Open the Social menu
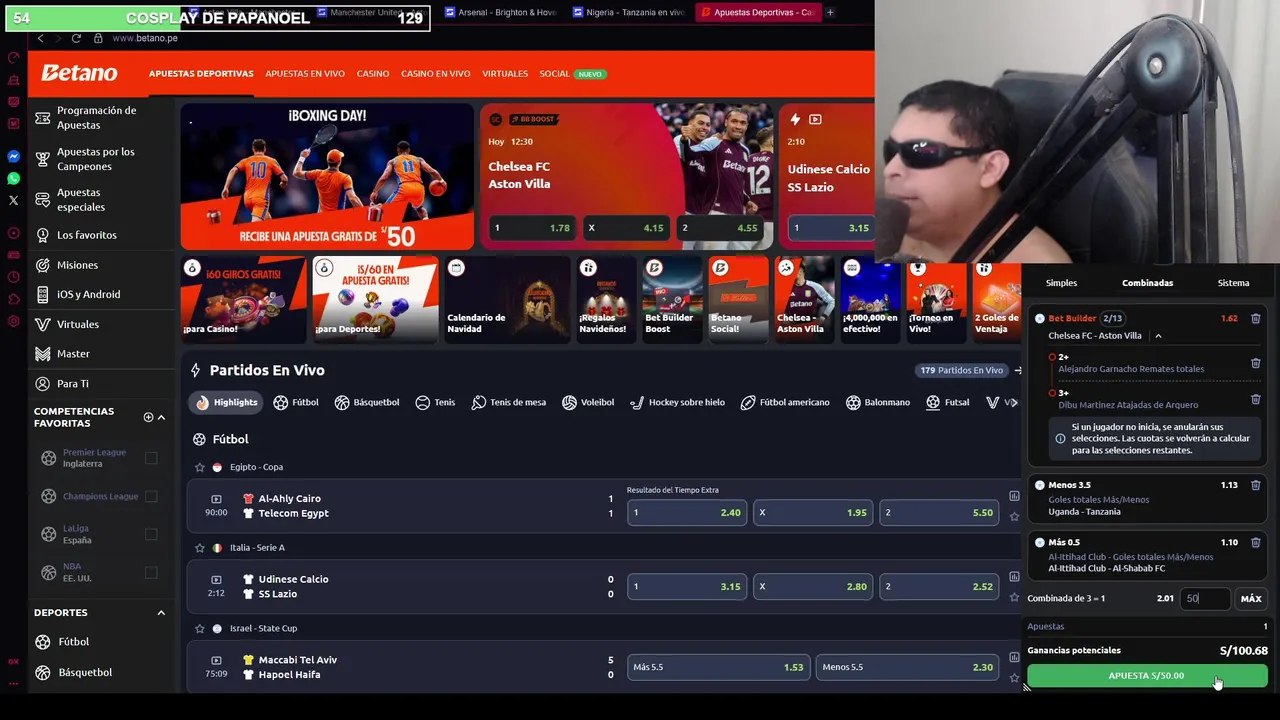1280x720 pixels. (555, 74)
